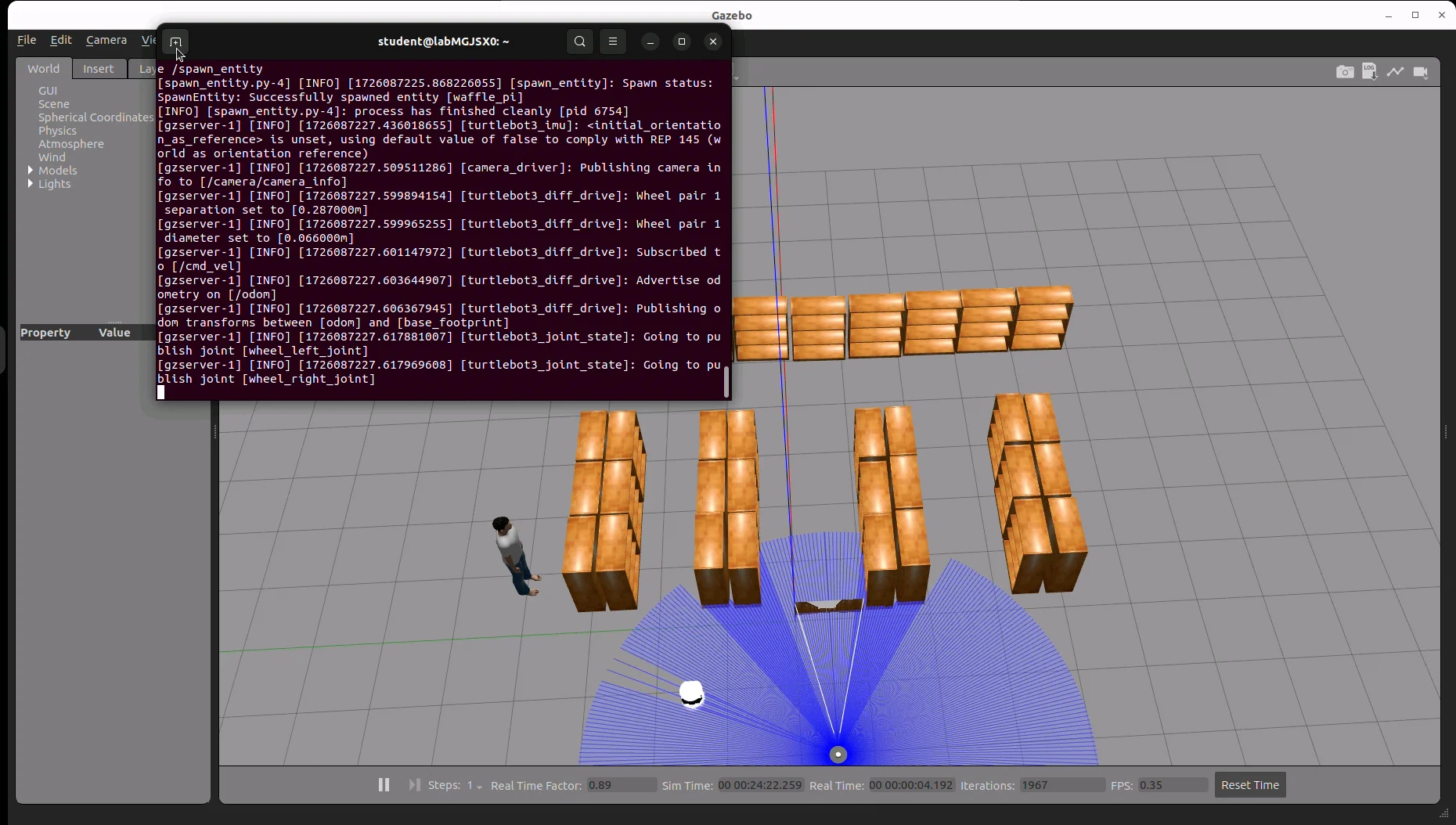Click the Real Time Factor field

(621, 785)
